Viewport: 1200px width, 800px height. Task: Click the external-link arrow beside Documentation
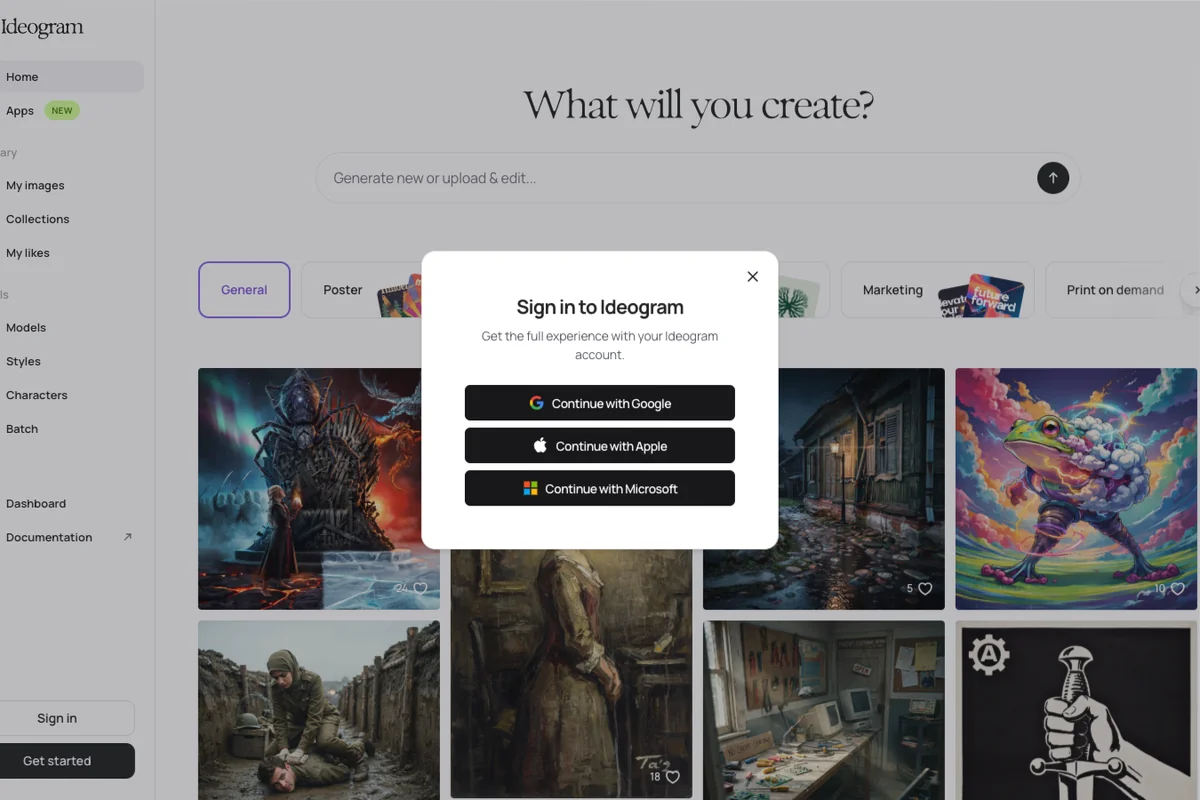[x=127, y=537]
